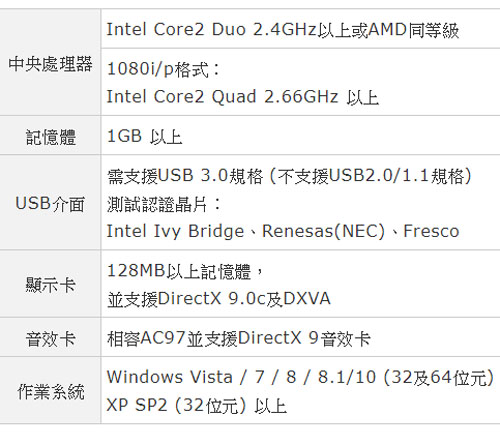Click the word Fresco
The height and width of the screenshot is (445, 500).
(x=431, y=231)
